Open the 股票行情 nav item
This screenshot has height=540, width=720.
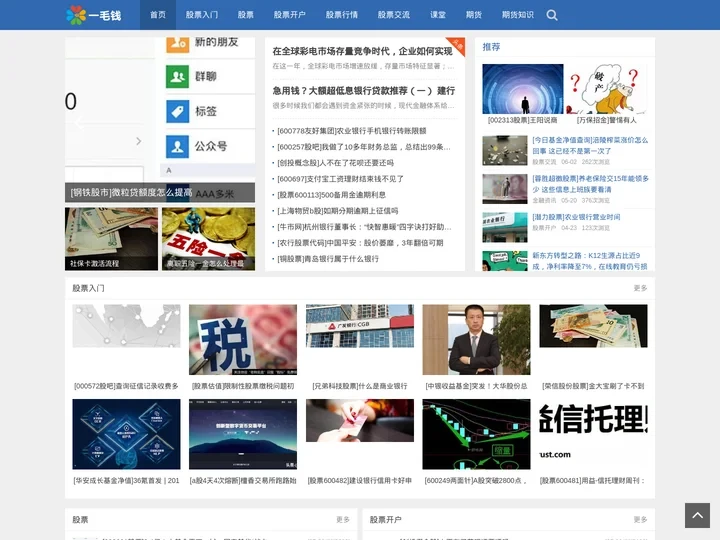342,15
